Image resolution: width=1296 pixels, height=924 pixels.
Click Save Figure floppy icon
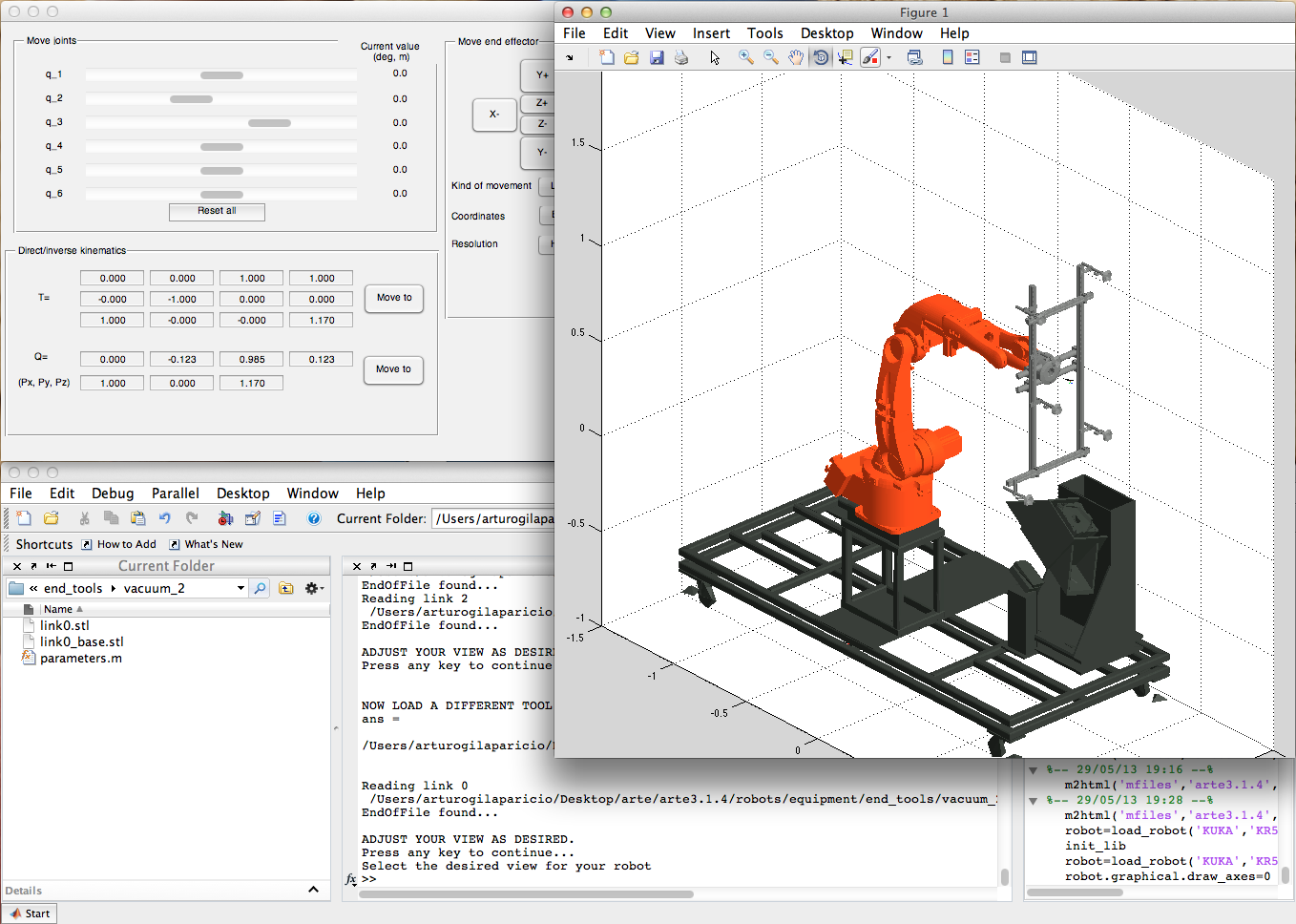657,57
